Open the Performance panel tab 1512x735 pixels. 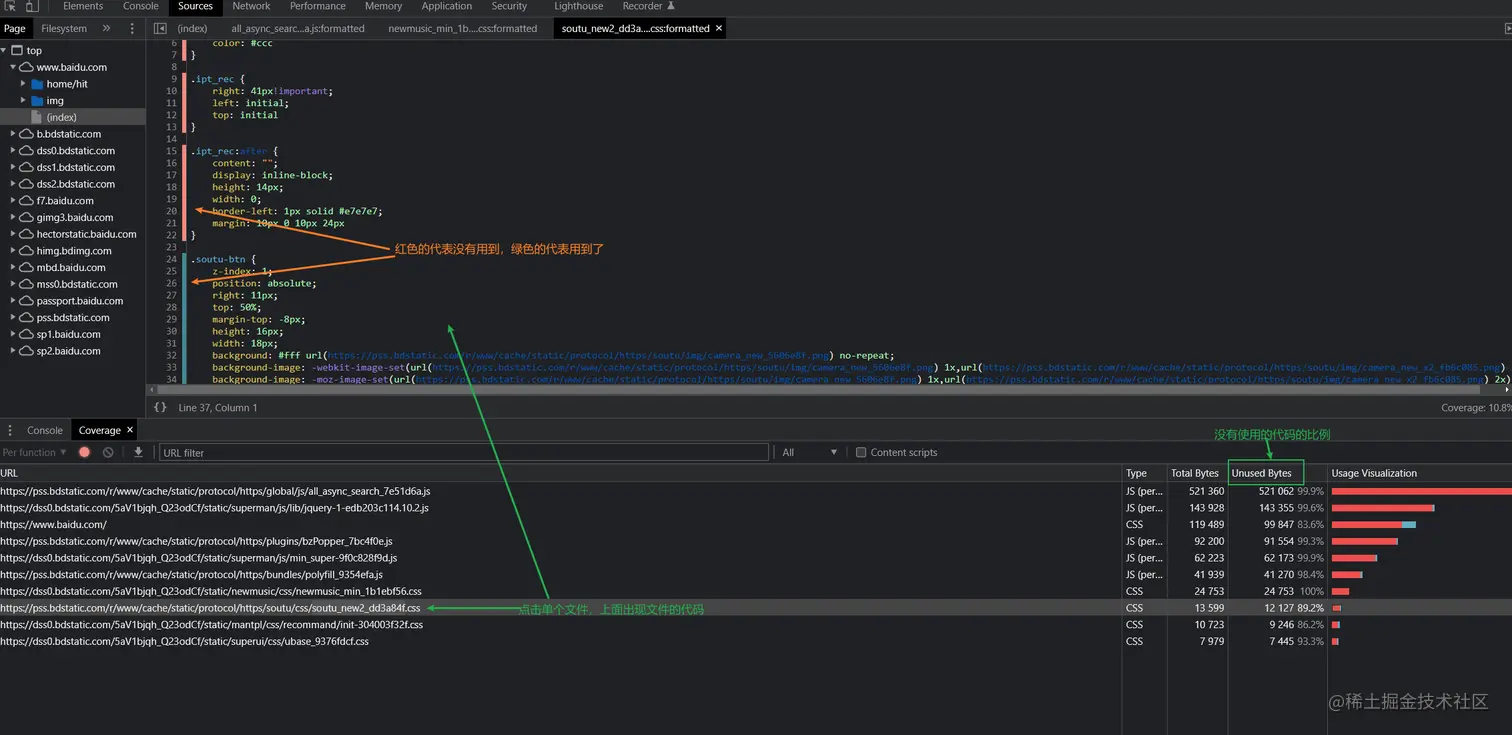pyautogui.click(x=318, y=6)
